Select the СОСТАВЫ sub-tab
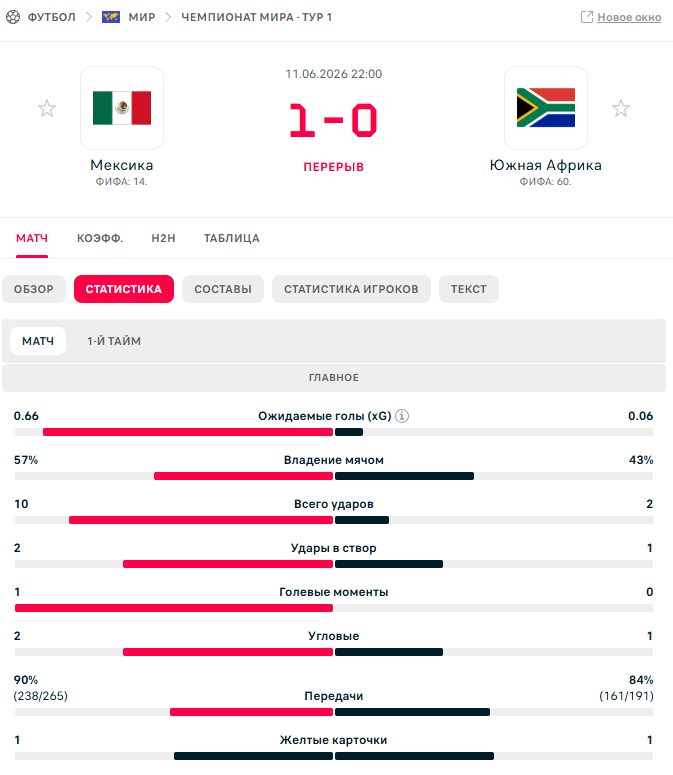The image size is (673, 775). coord(223,289)
